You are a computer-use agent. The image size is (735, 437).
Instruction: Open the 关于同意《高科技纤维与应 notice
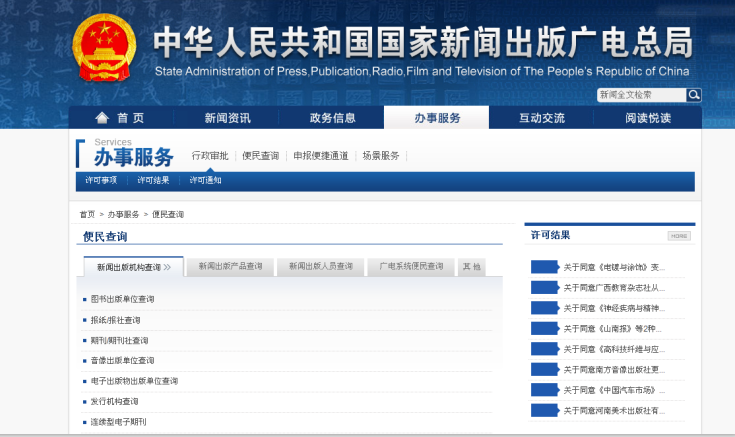coord(614,349)
